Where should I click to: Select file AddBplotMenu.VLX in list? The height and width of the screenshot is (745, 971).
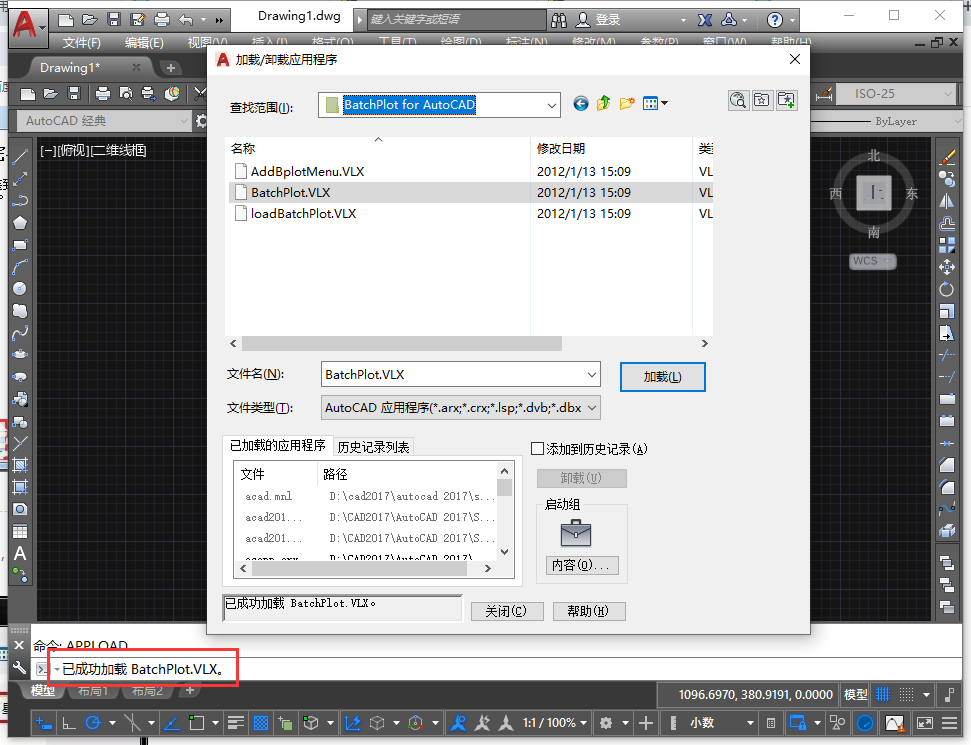[307, 172]
